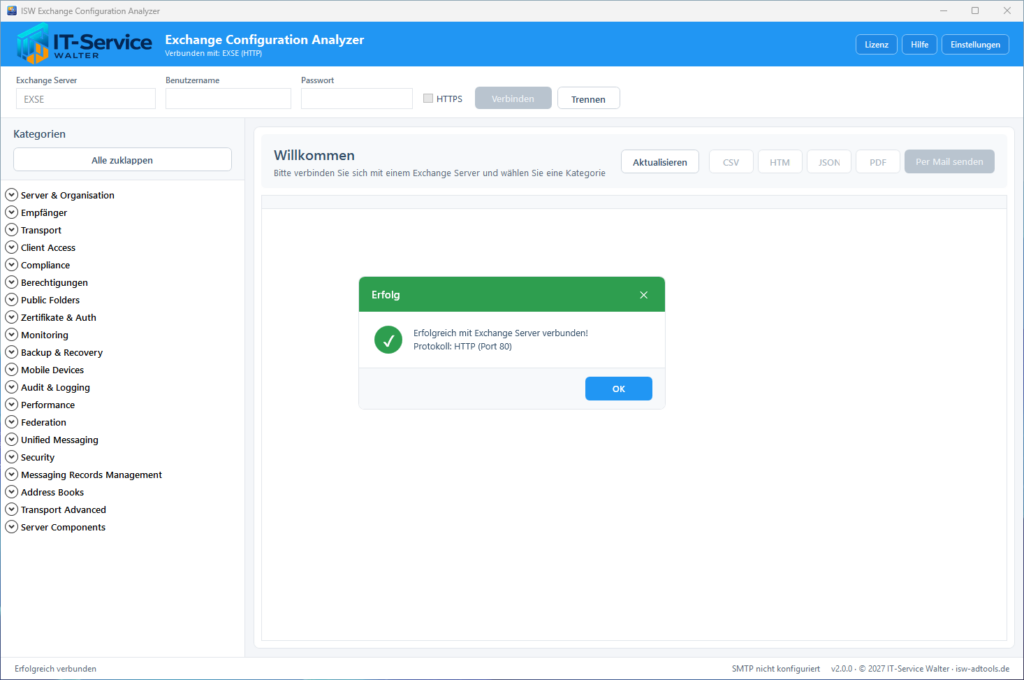This screenshot has height=680, width=1024.
Task: Click the 'Kategorien' panel heading
Action: click(x=39, y=134)
